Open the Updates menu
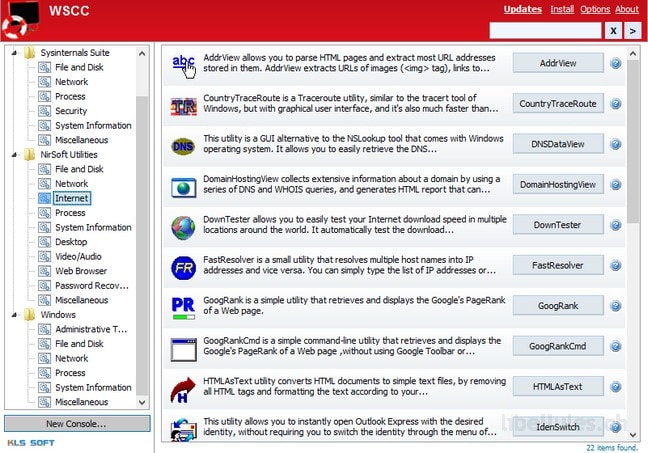The height and width of the screenshot is (453, 648). coord(522,9)
